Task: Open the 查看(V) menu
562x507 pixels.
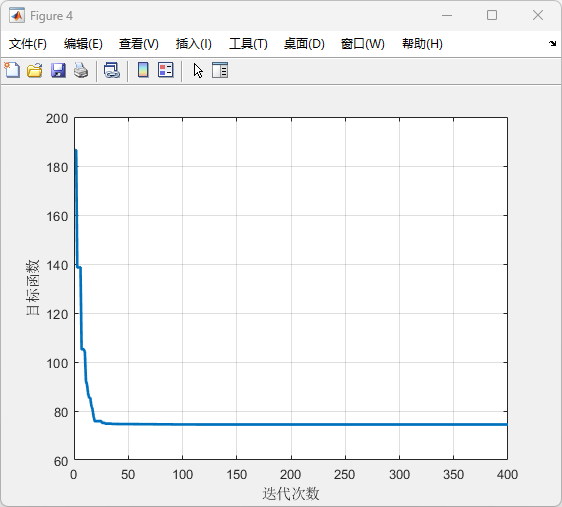Action: [x=139, y=44]
